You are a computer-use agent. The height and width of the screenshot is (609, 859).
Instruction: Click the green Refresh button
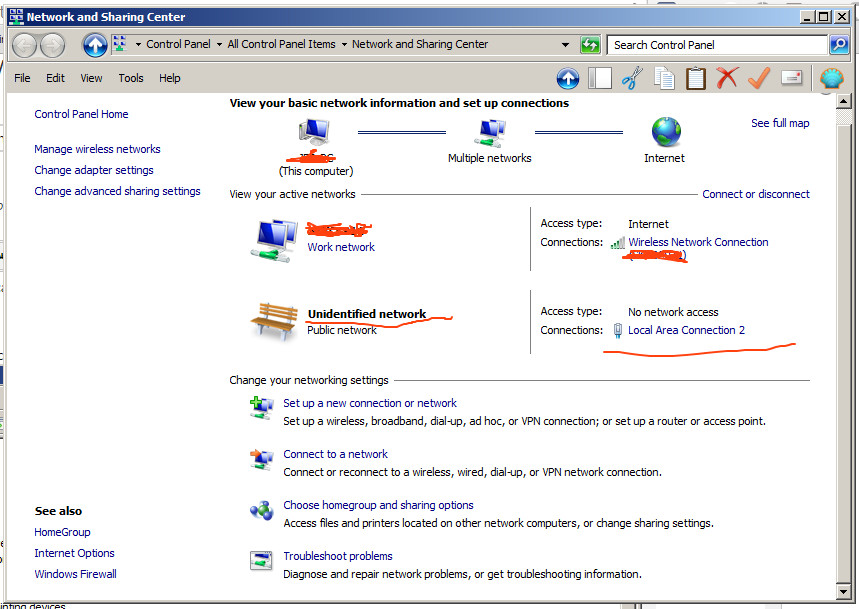pos(590,45)
